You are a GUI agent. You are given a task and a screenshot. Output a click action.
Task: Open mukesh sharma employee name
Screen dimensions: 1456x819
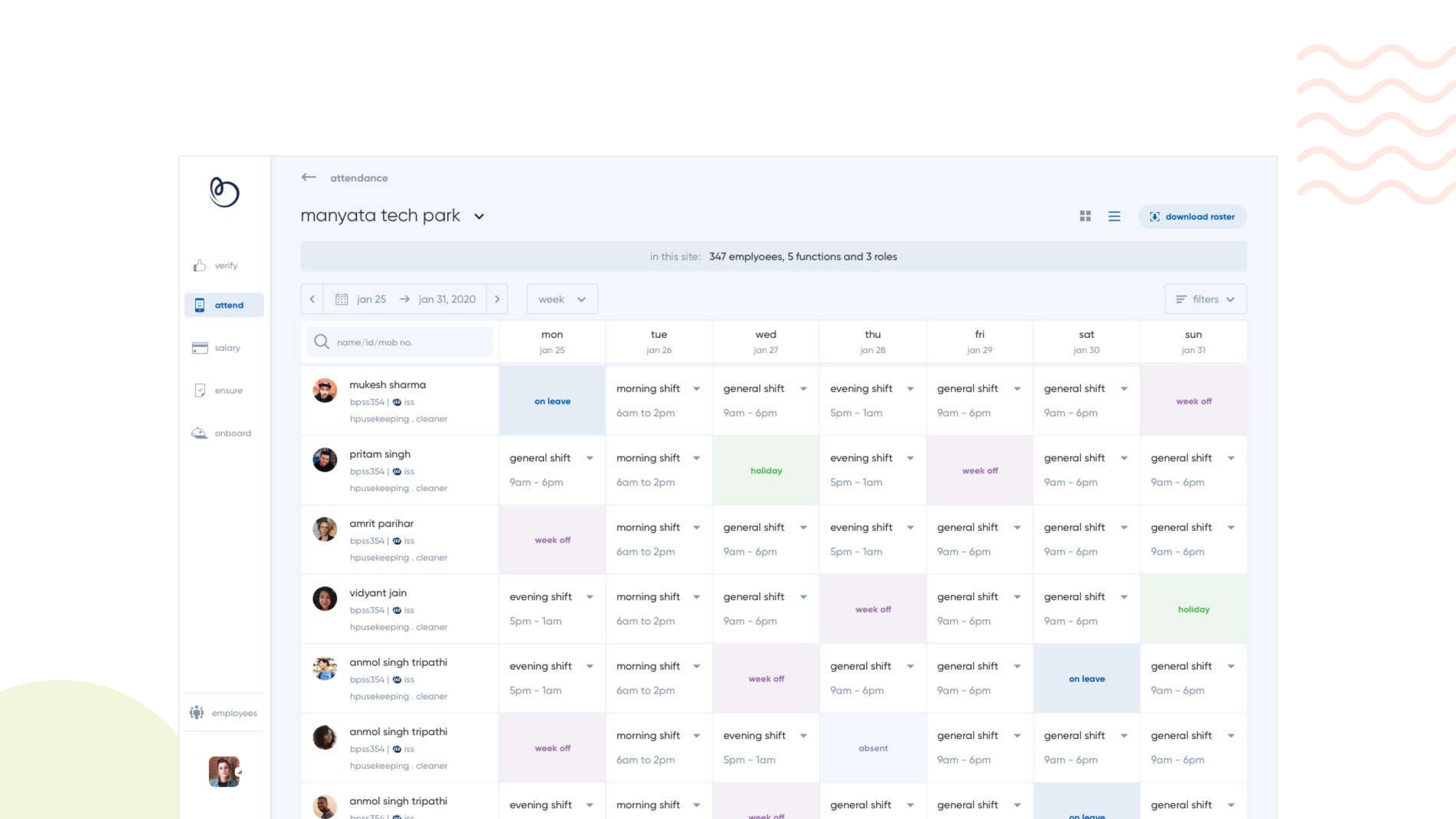(x=388, y=385)
